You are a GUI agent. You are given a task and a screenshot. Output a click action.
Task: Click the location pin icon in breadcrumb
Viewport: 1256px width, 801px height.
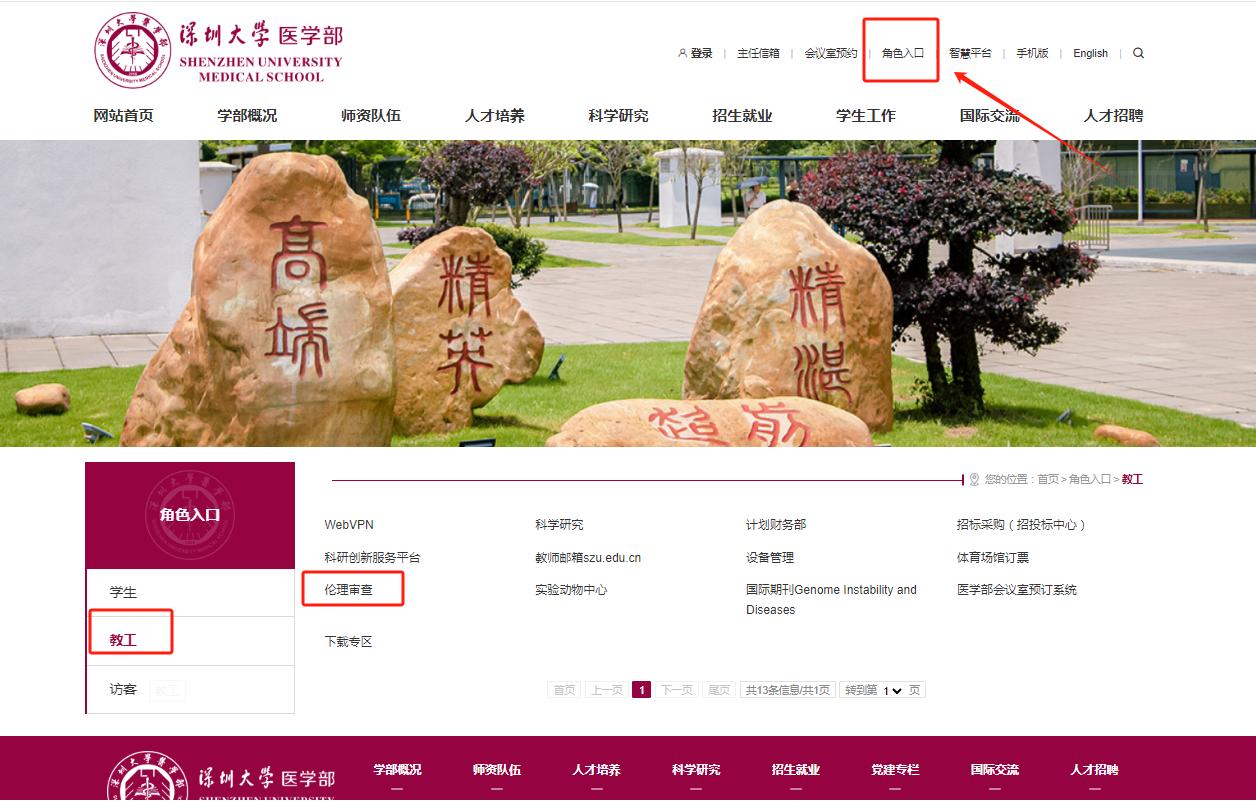pos(974,480)
